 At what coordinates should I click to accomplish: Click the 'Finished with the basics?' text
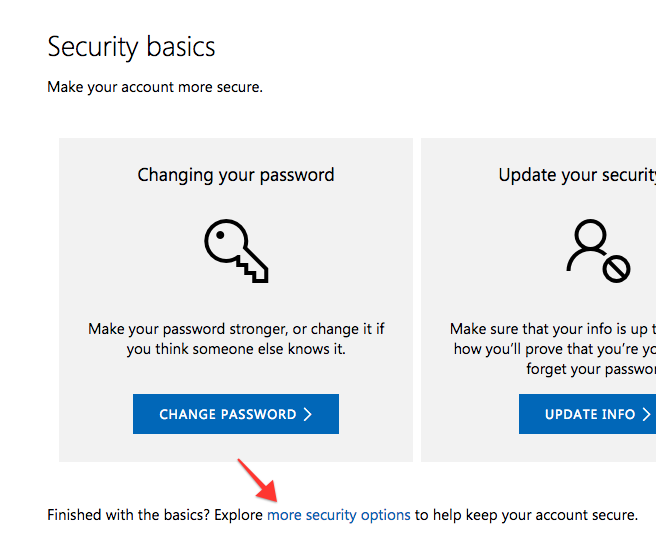pos(128,515)
